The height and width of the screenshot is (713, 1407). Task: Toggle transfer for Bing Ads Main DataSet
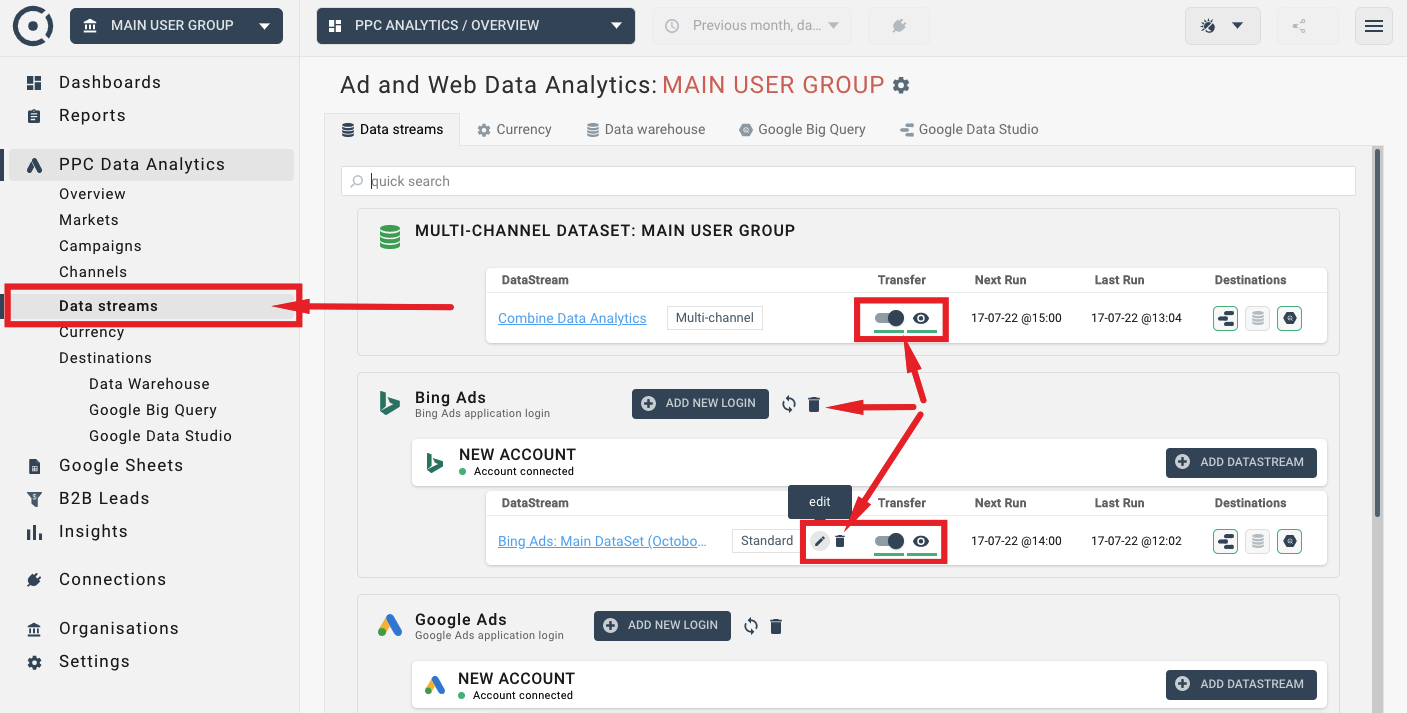tap(889, 541)
